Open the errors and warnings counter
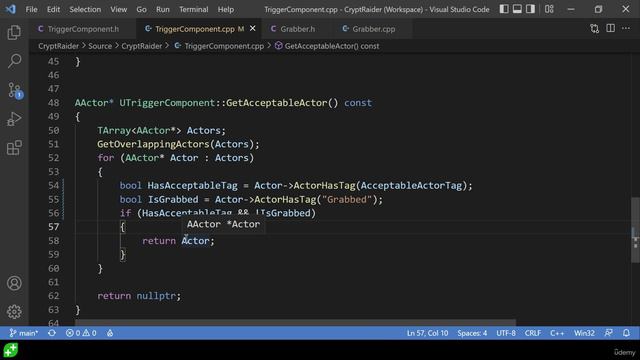 (x=81, y=333)
